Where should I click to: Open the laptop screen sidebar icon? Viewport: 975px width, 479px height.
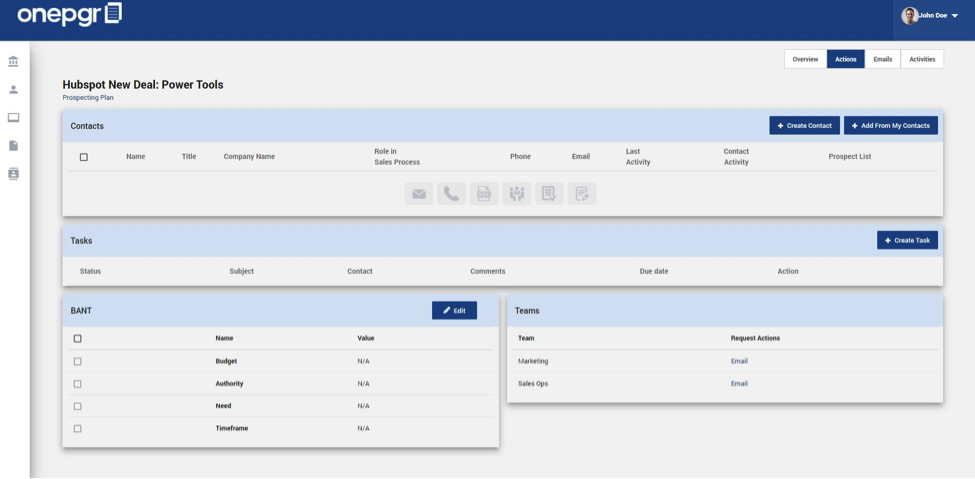pos(13,118)
